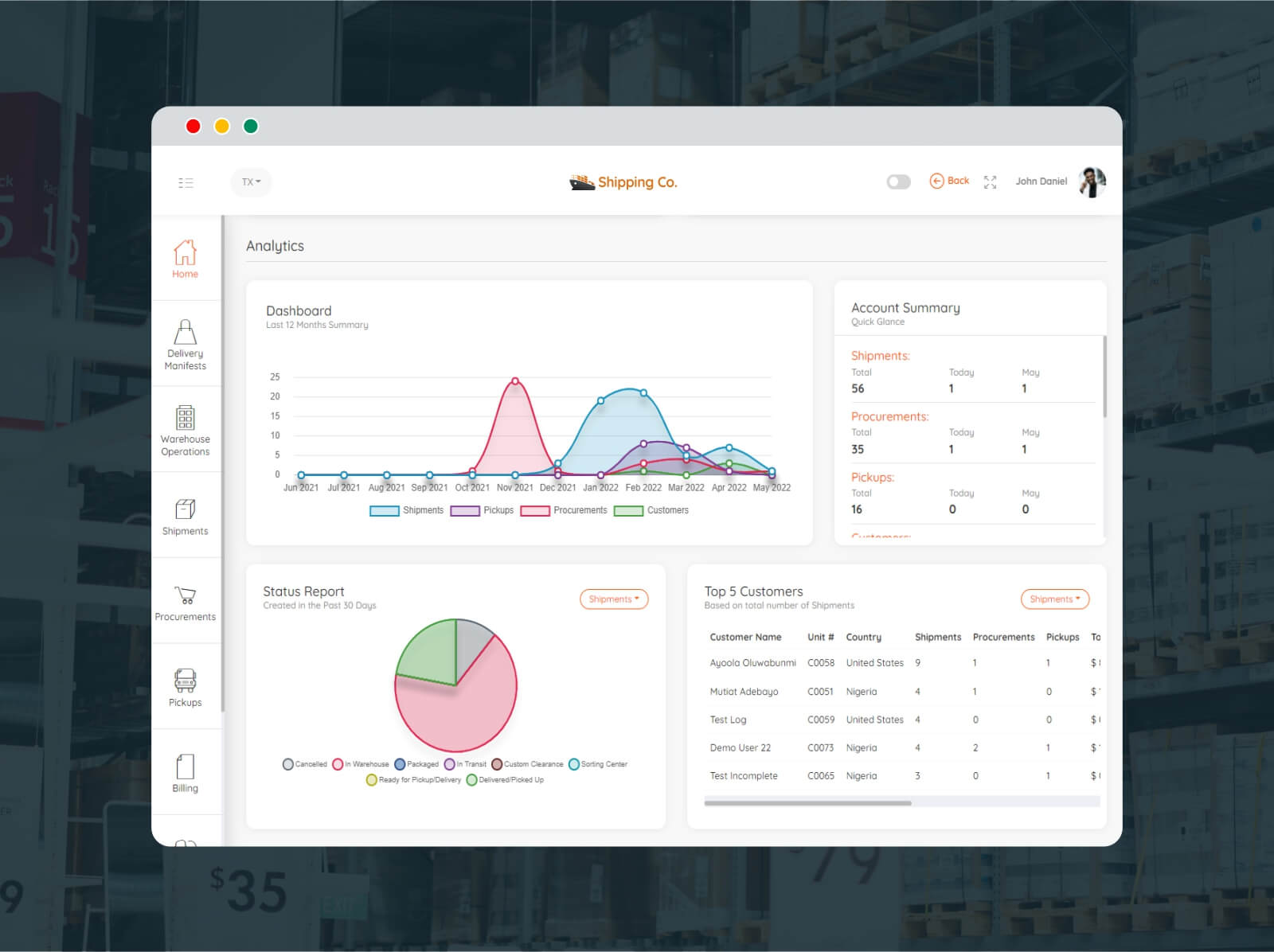Image resolution: width=1274 pixels, height=952 pixels.
Task: Open John Daniel's profile avatar
Action: click(1092, 181)
